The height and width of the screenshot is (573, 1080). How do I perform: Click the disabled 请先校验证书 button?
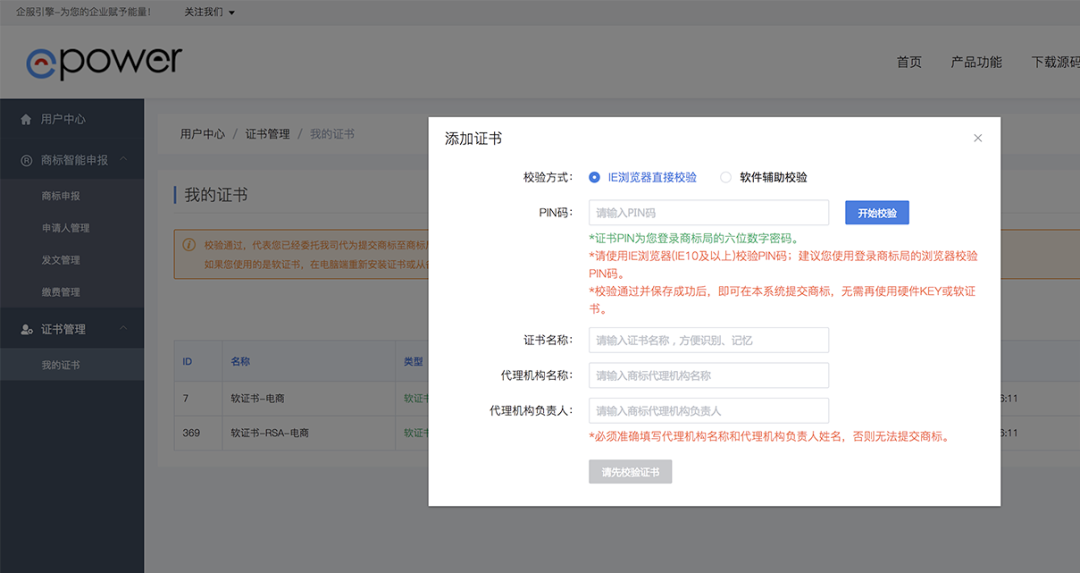point(630,472)
